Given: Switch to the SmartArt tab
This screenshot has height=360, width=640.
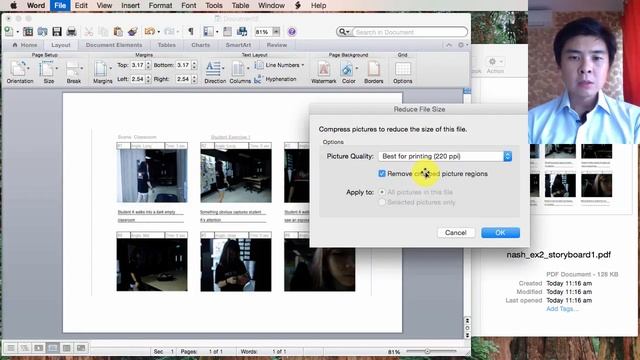Looking at the screenshot, I should (x=238, y=45).
